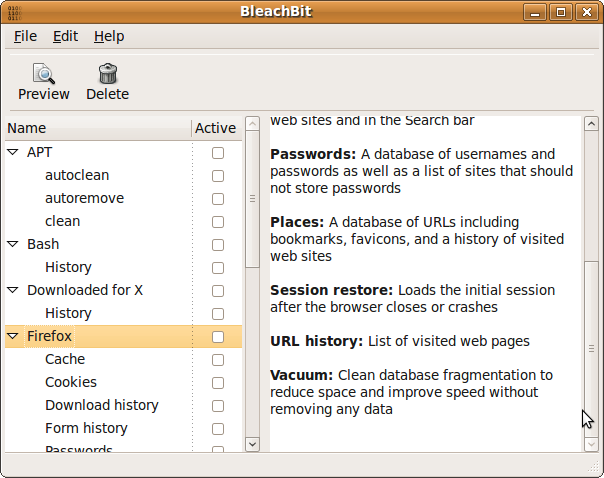
Task: Check the Bash History checkbox
Action: click(x=217, y=267)
